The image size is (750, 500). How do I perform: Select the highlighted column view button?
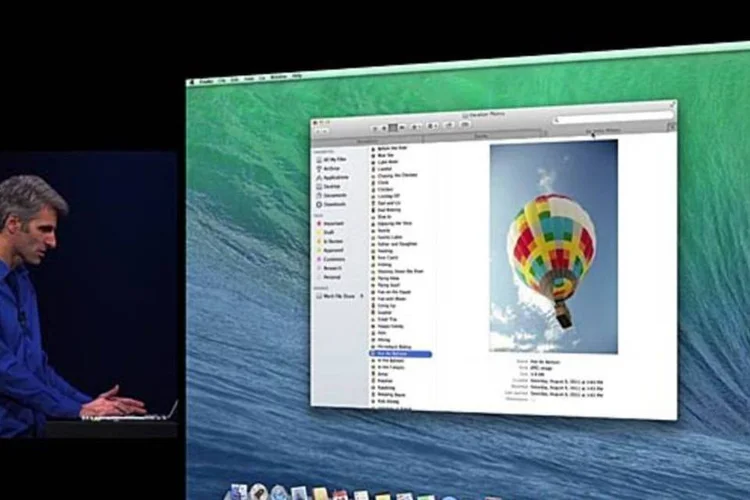[x=393, y=128]
